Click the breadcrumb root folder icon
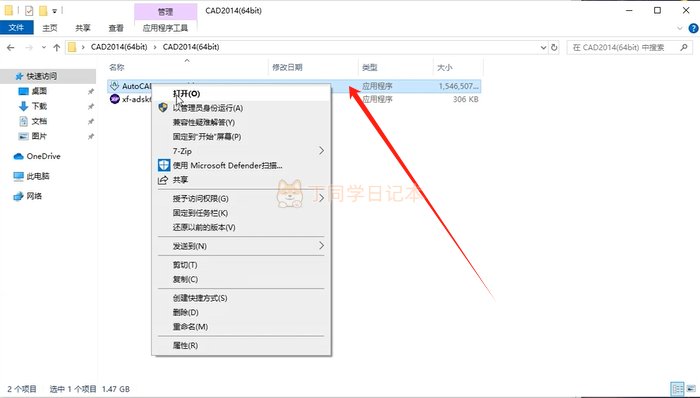 [x=72, y=47]
